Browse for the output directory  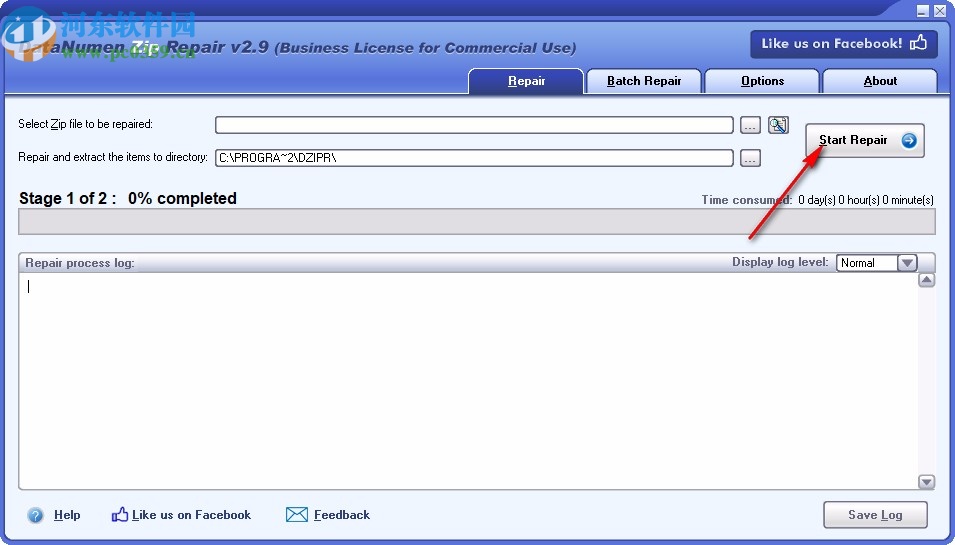click(750, 158)
